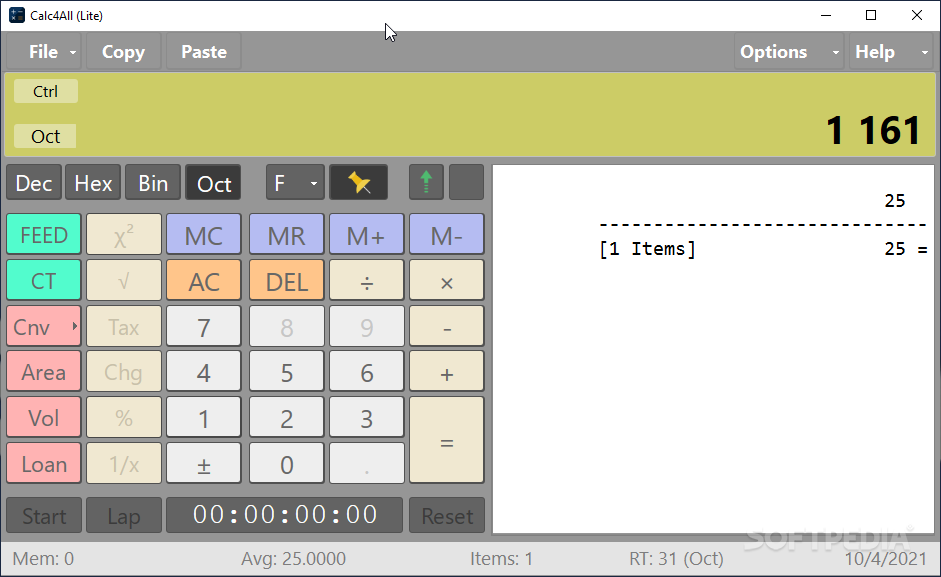The height and width of the screenshot is (577, 941).
Task: Click the AC all clear key
Action: click(x=203, y=280)
